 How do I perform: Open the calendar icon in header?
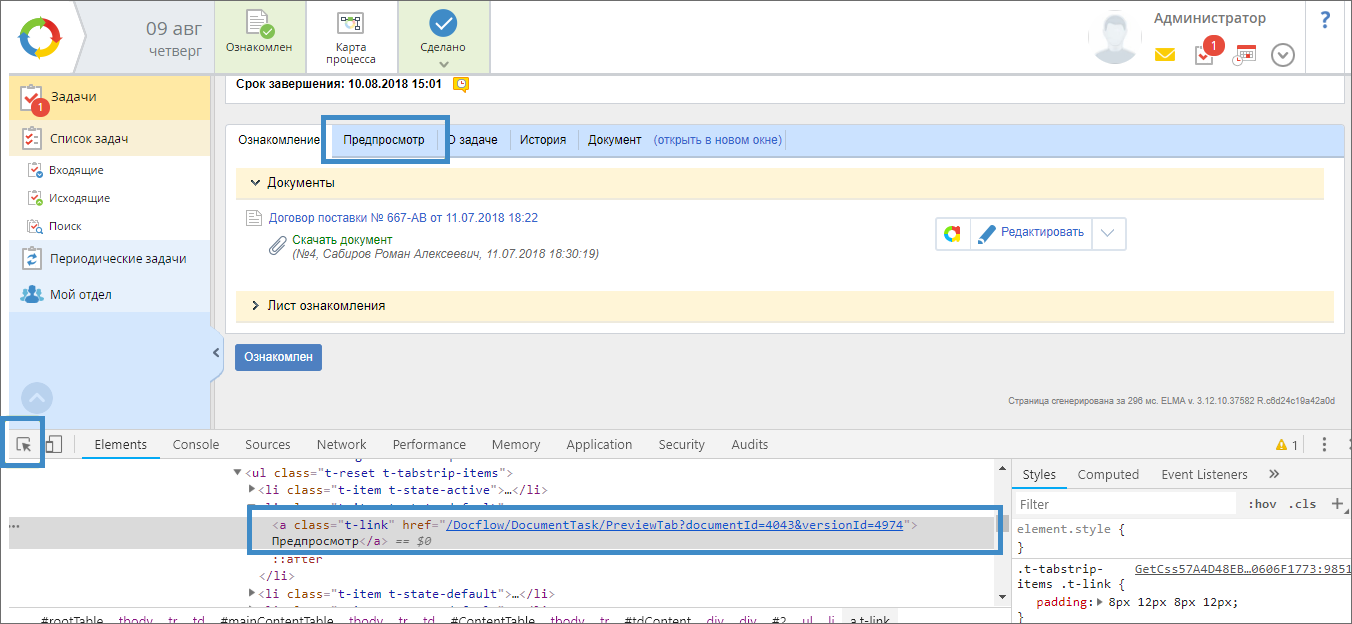1244,55
